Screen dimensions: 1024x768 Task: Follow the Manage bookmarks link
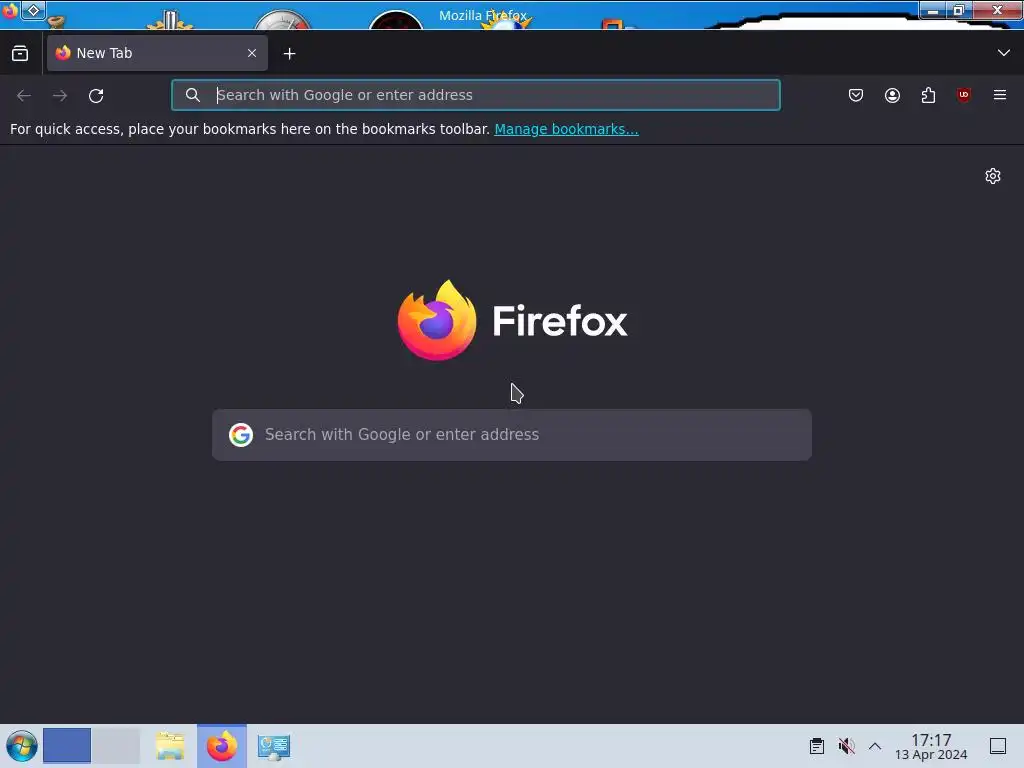[566, 129]
